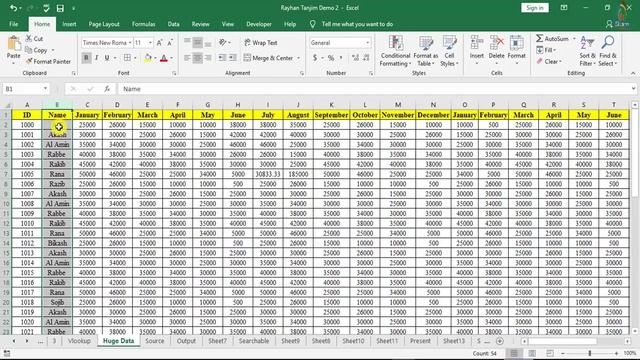Toggle Bold formatting
This screenshot has height=360, width=640.
coord(86,58)
